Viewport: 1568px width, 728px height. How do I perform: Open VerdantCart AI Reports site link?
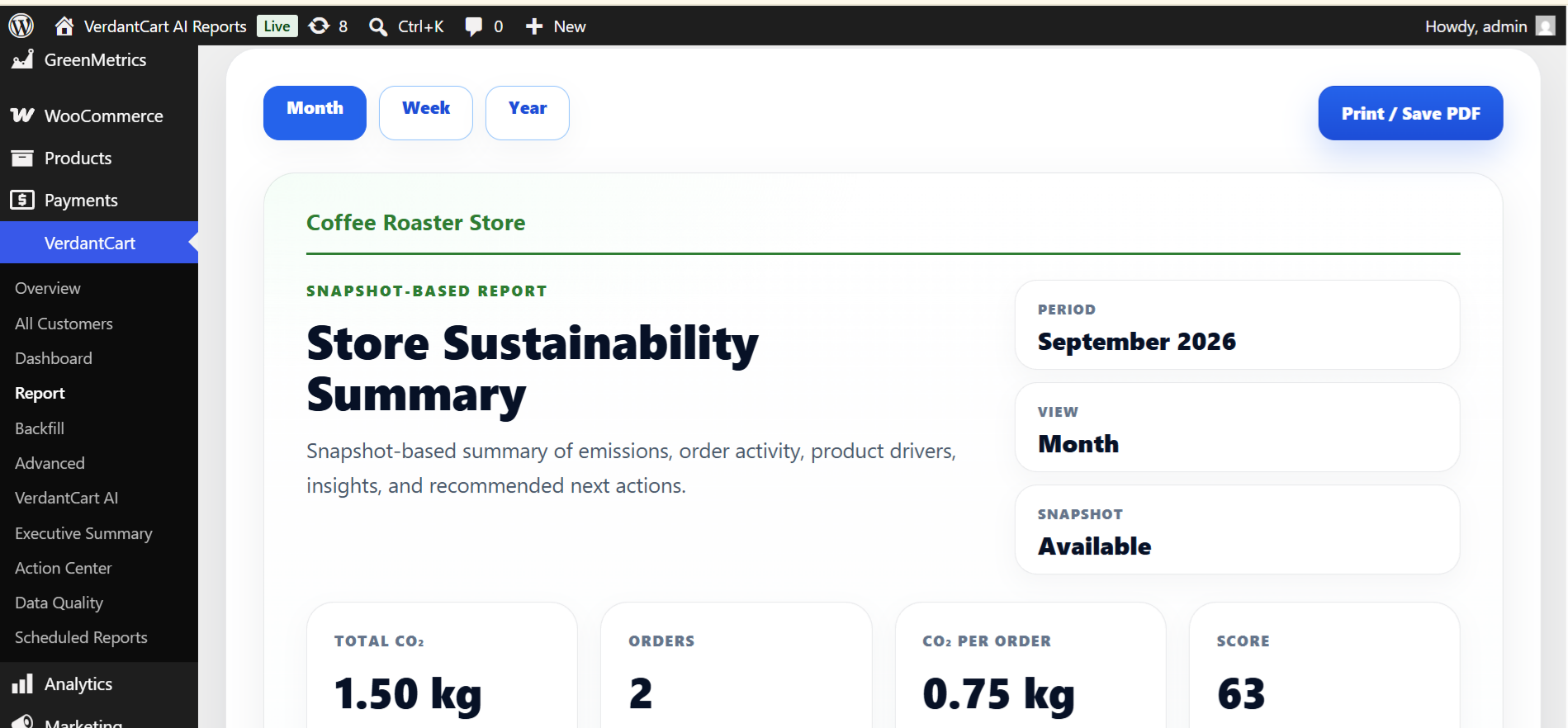click(165, 26)
